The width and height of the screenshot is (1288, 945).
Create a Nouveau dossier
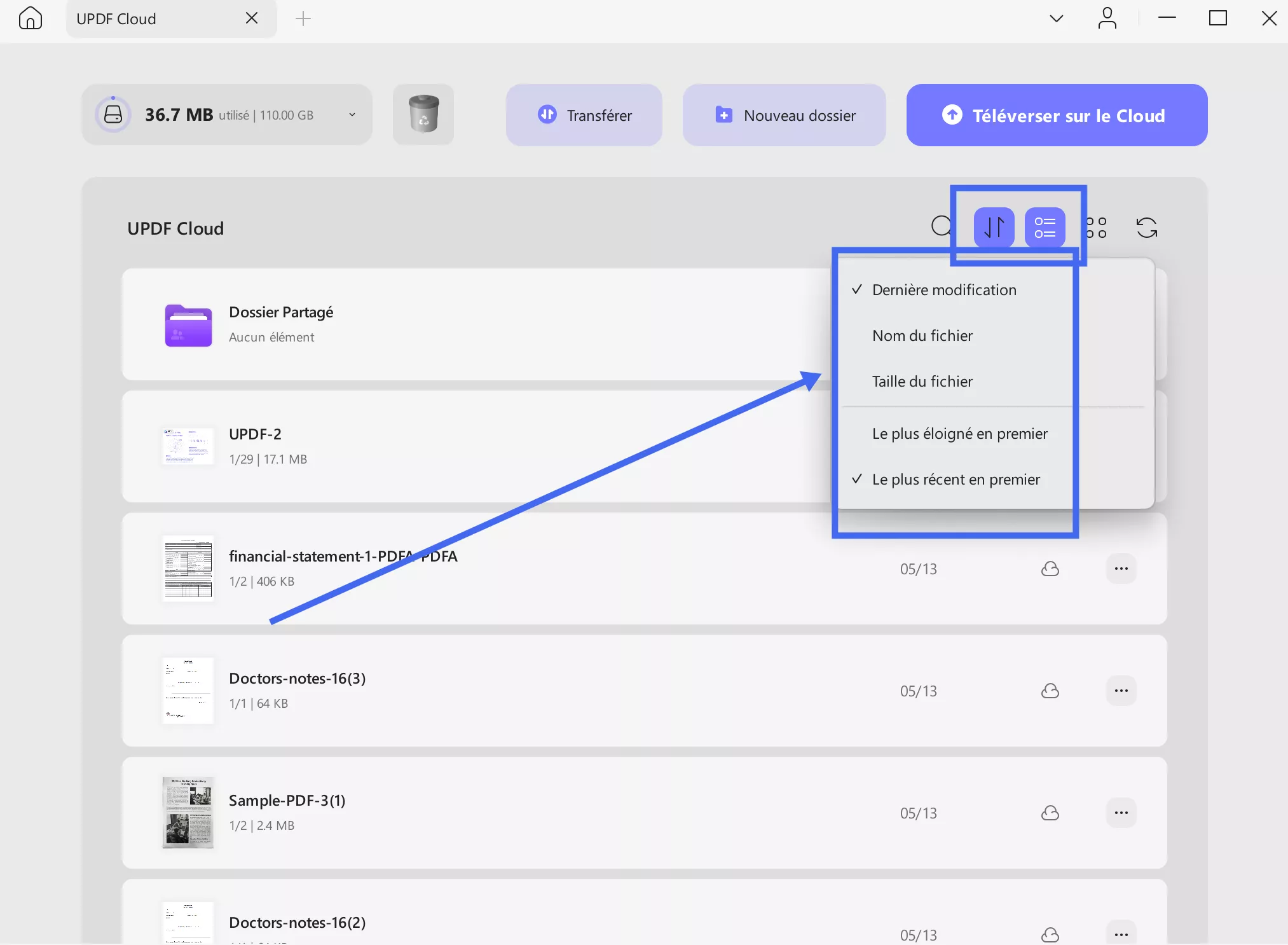[784, 115]
